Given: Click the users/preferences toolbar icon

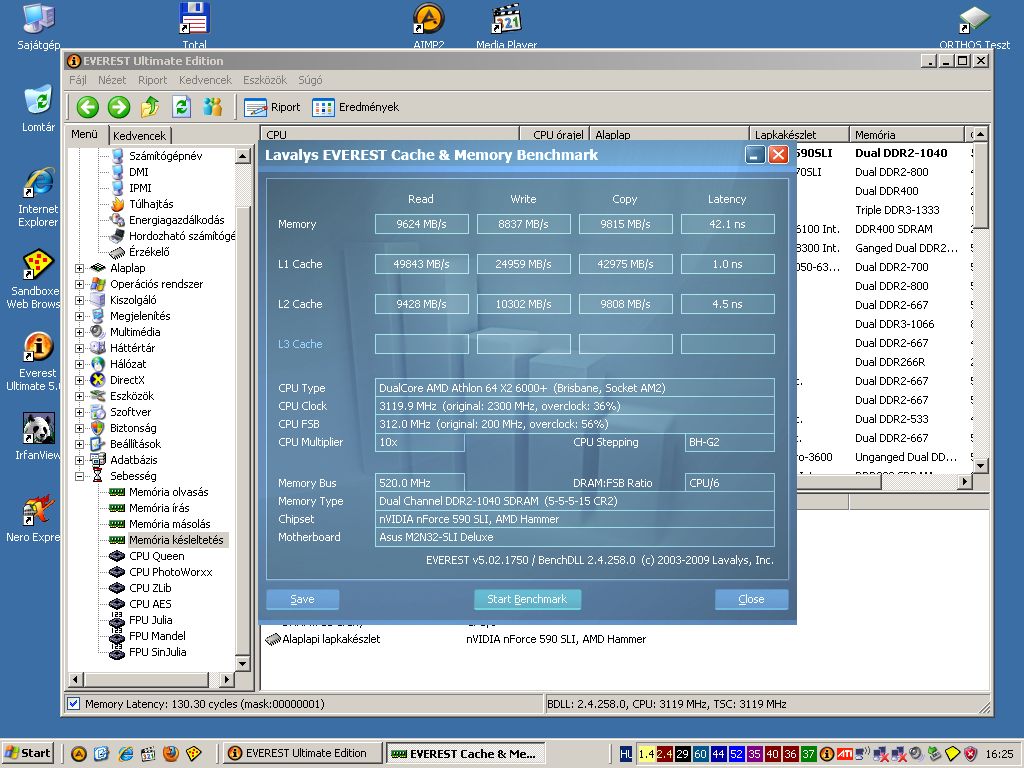Looking at the screenshot, I should click(x=212, y=107).
